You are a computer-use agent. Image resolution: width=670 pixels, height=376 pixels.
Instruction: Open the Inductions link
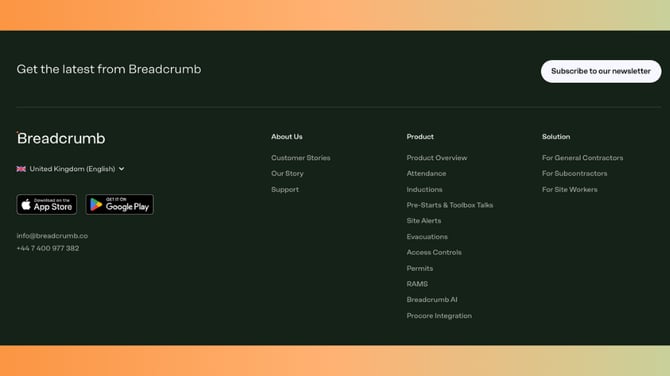[424, 189]
